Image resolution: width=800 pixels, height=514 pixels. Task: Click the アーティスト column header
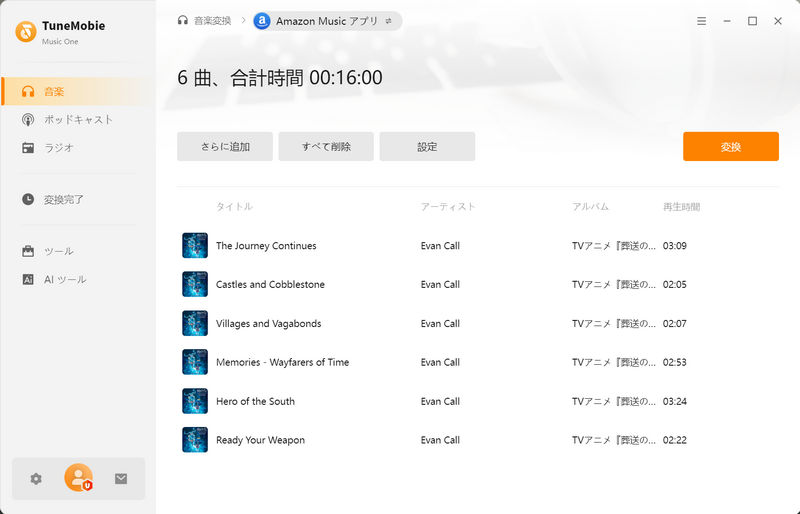tap(448, 207)
